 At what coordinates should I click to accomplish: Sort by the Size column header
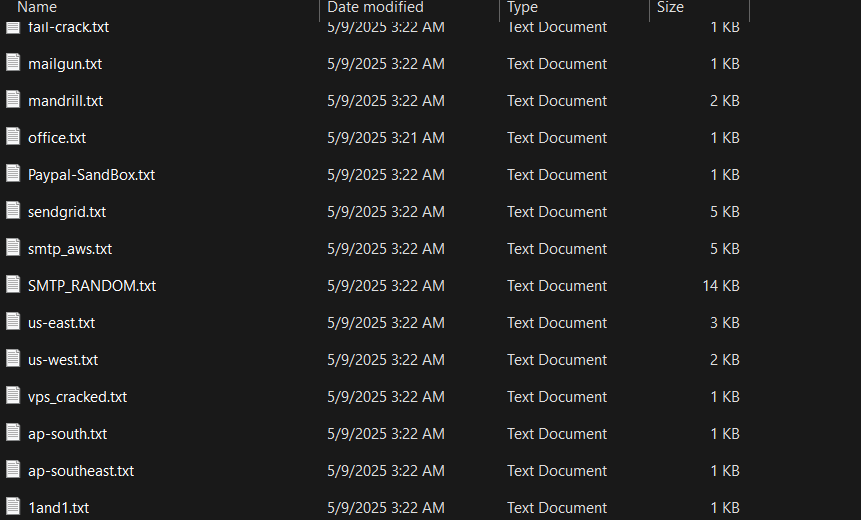pos(670,7)
